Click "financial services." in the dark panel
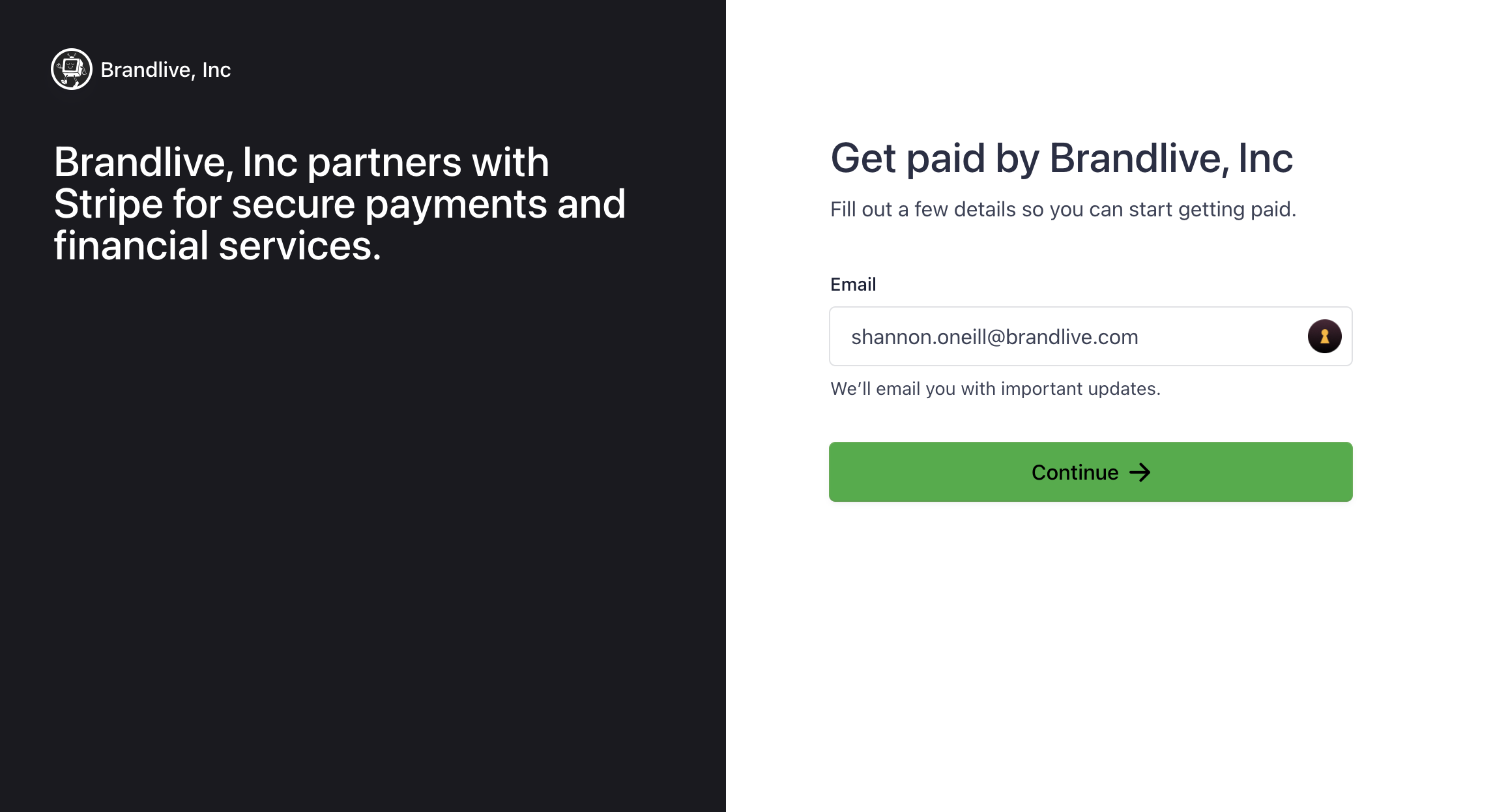This screenshot has width=1508, height=812. 217,246
